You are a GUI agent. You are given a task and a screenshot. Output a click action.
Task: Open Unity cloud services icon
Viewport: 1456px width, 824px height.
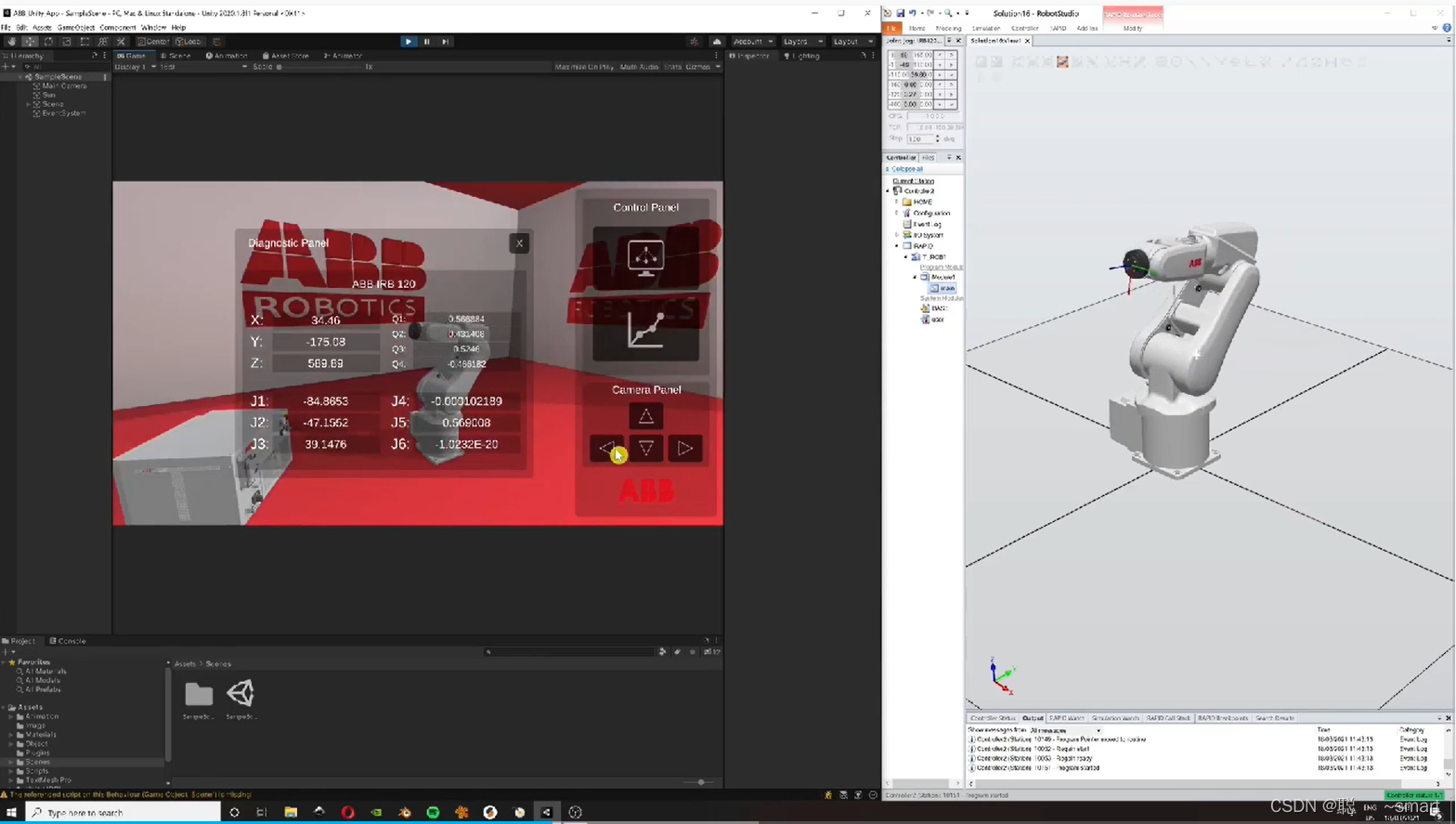coord(717,42)
